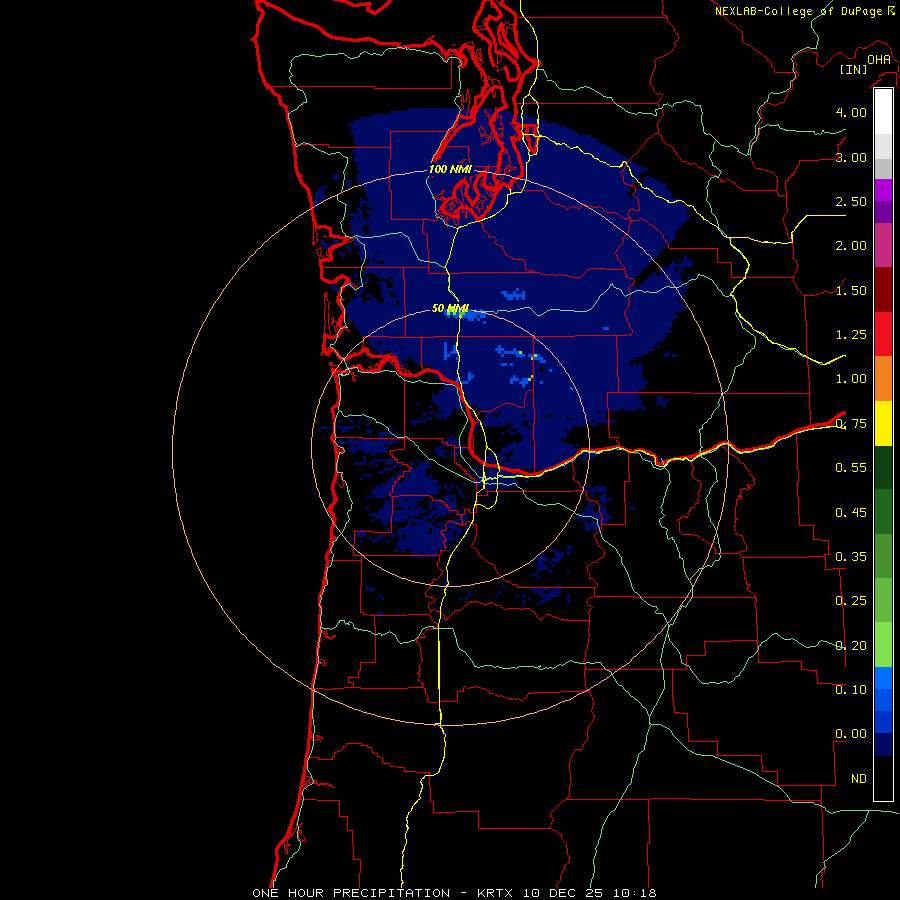This screenshot has height=900, width=900.
Task: Select the pink legend swatch at 2.00
Action: pyautogui.click(x=883, y=245)
